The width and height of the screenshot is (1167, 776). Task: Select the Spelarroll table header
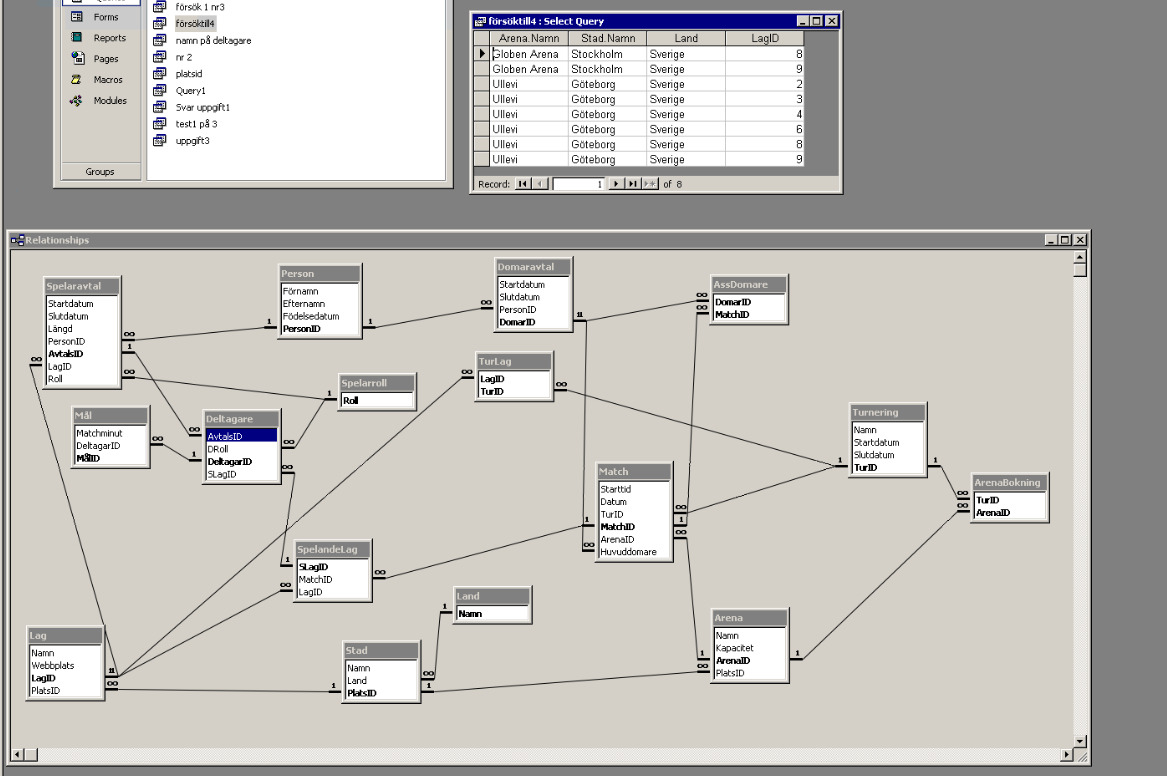(377, 382)
